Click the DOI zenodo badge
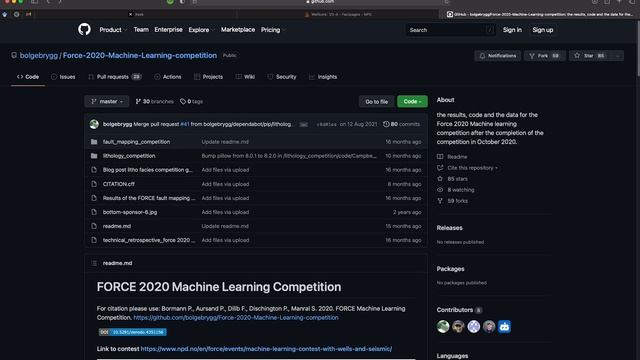 pyautogui.click(x=132, y=332)
